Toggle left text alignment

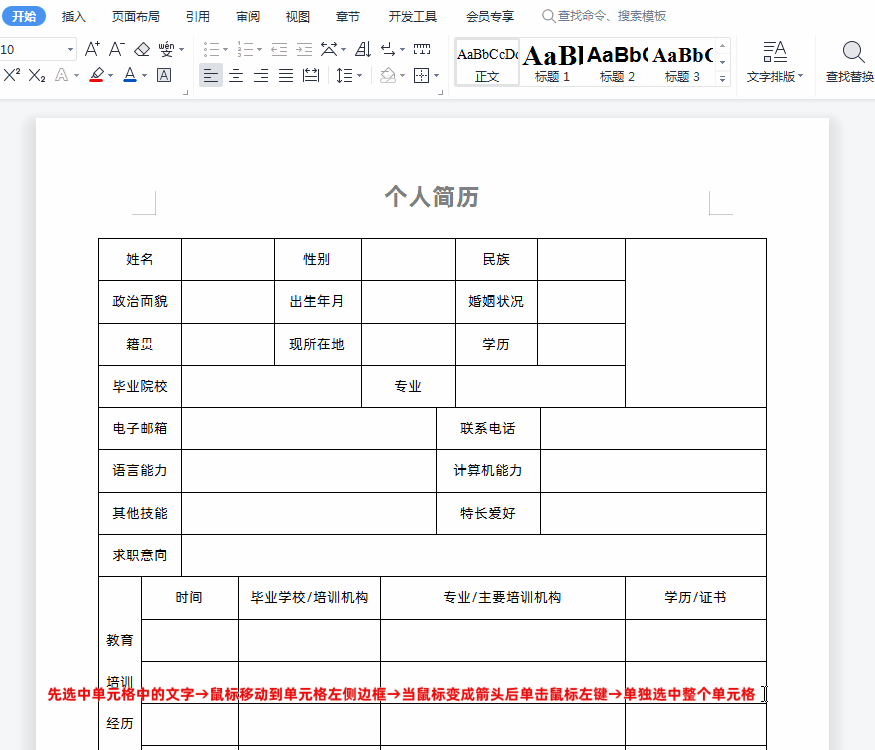point(211,75)
